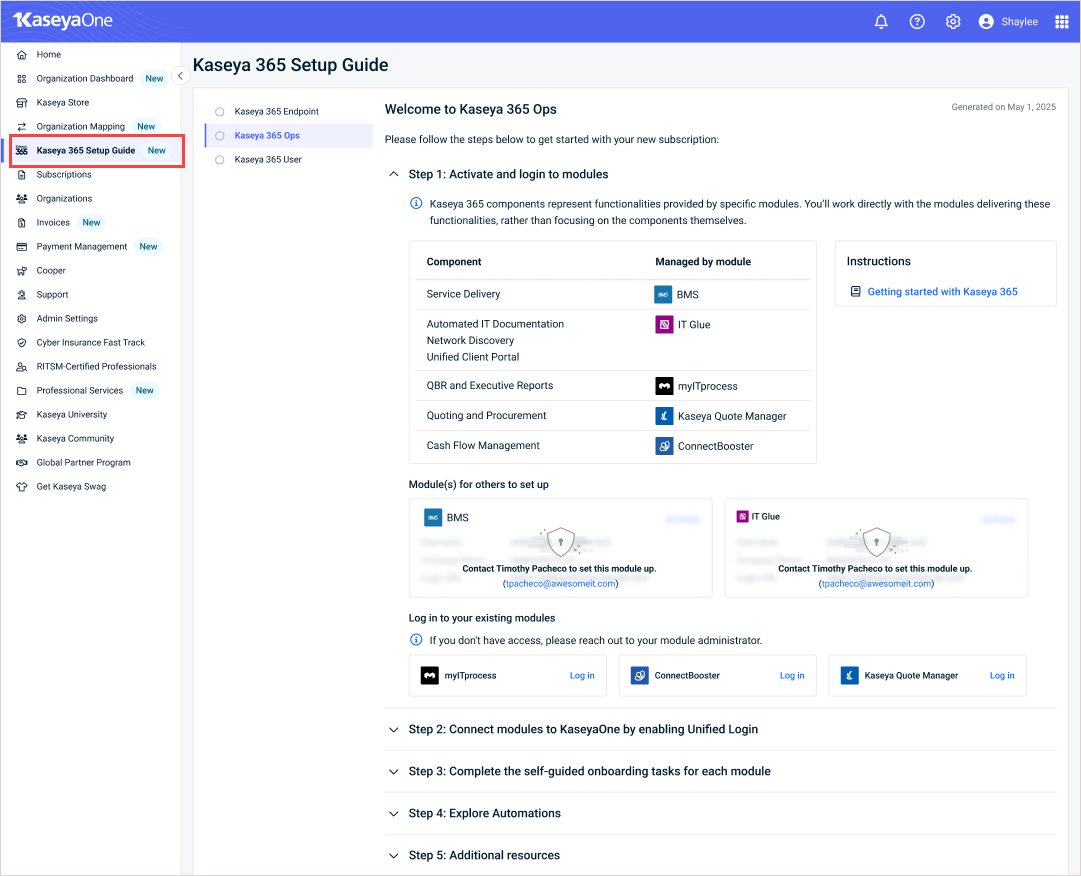
Task: Click the BMS module icon in table
Action: pyautogui.click(x=663, y=294)
